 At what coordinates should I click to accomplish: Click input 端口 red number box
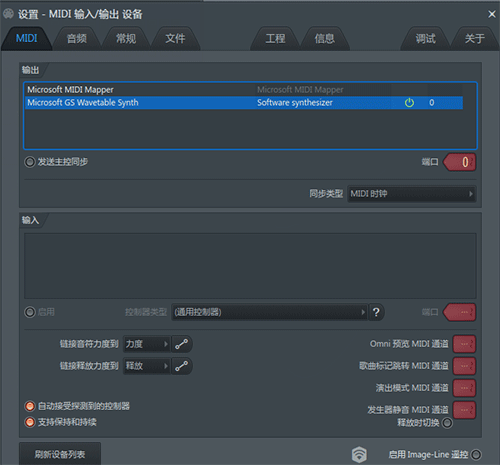tap(460, 312)
